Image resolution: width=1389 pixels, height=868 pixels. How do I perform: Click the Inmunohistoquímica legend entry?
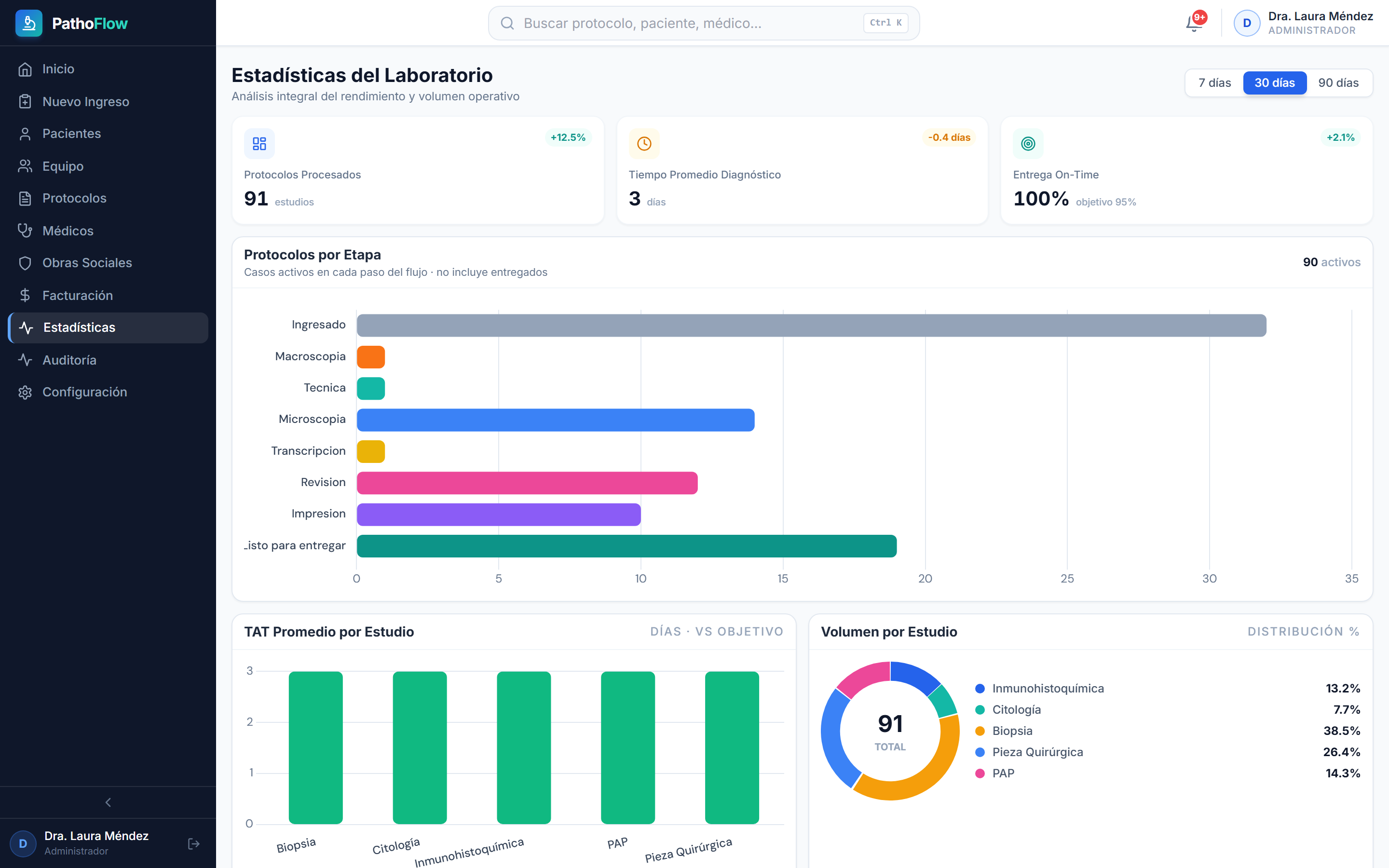tap(1168, 688)
